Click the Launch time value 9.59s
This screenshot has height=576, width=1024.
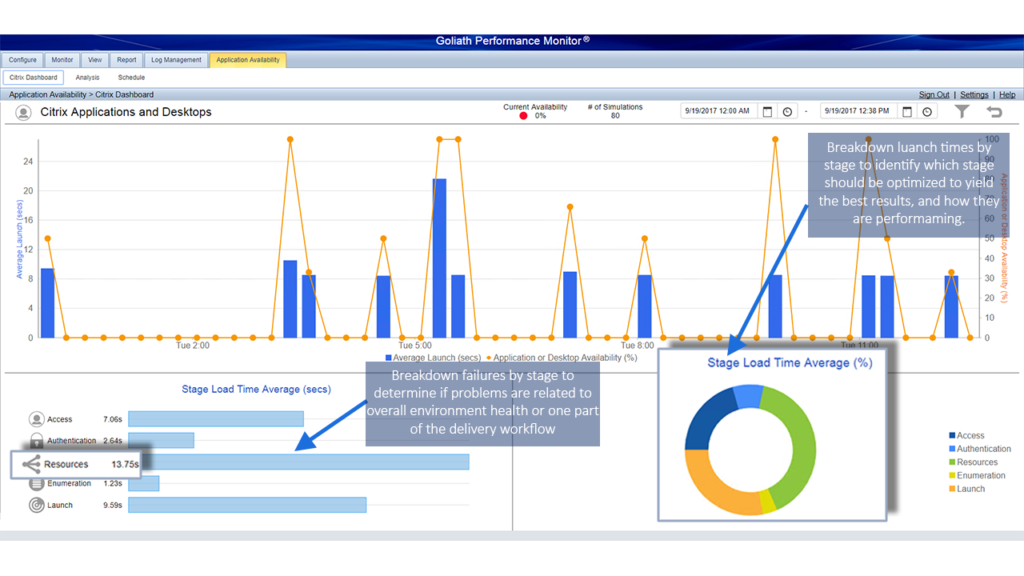(112, 505)
